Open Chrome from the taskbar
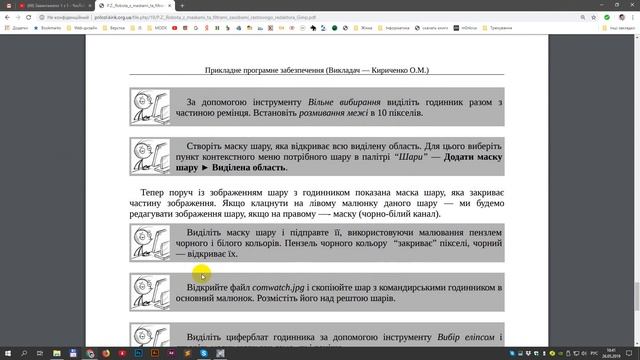 90,353
